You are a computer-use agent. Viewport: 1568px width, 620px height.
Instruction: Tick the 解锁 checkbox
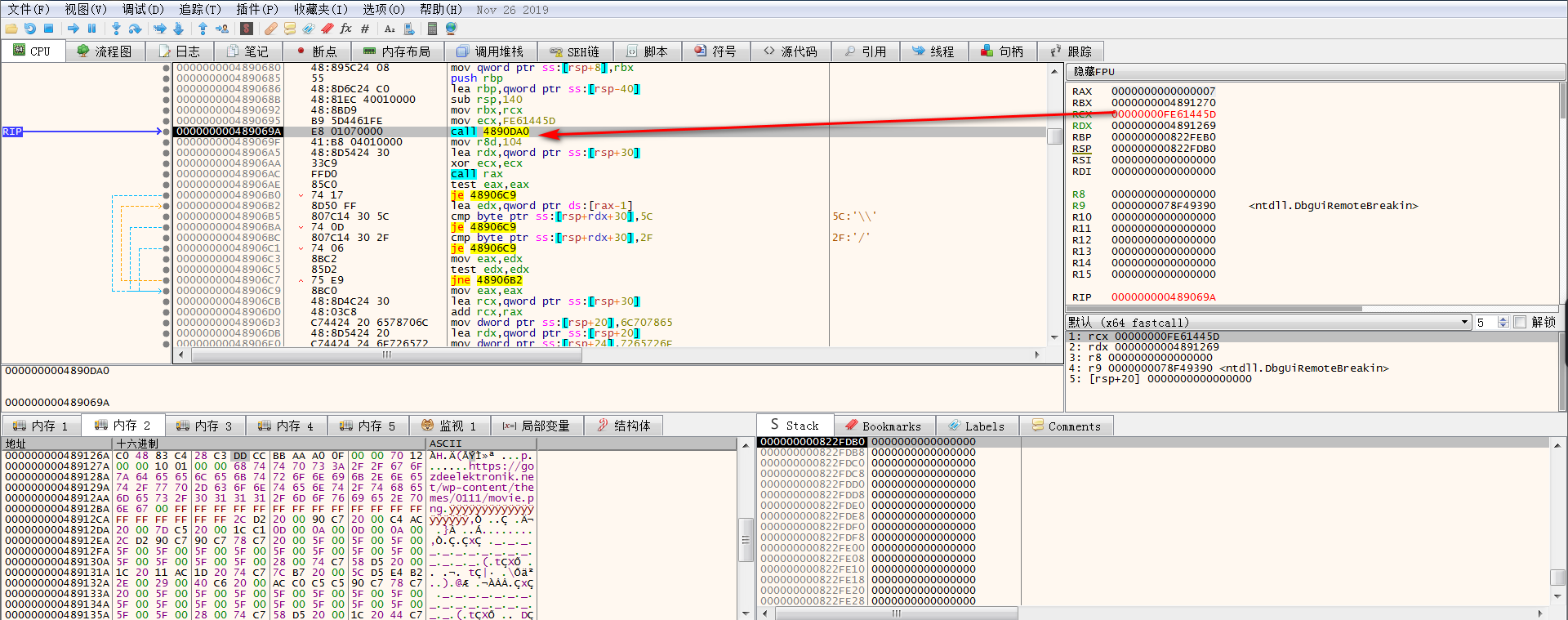click(1520, 323)
